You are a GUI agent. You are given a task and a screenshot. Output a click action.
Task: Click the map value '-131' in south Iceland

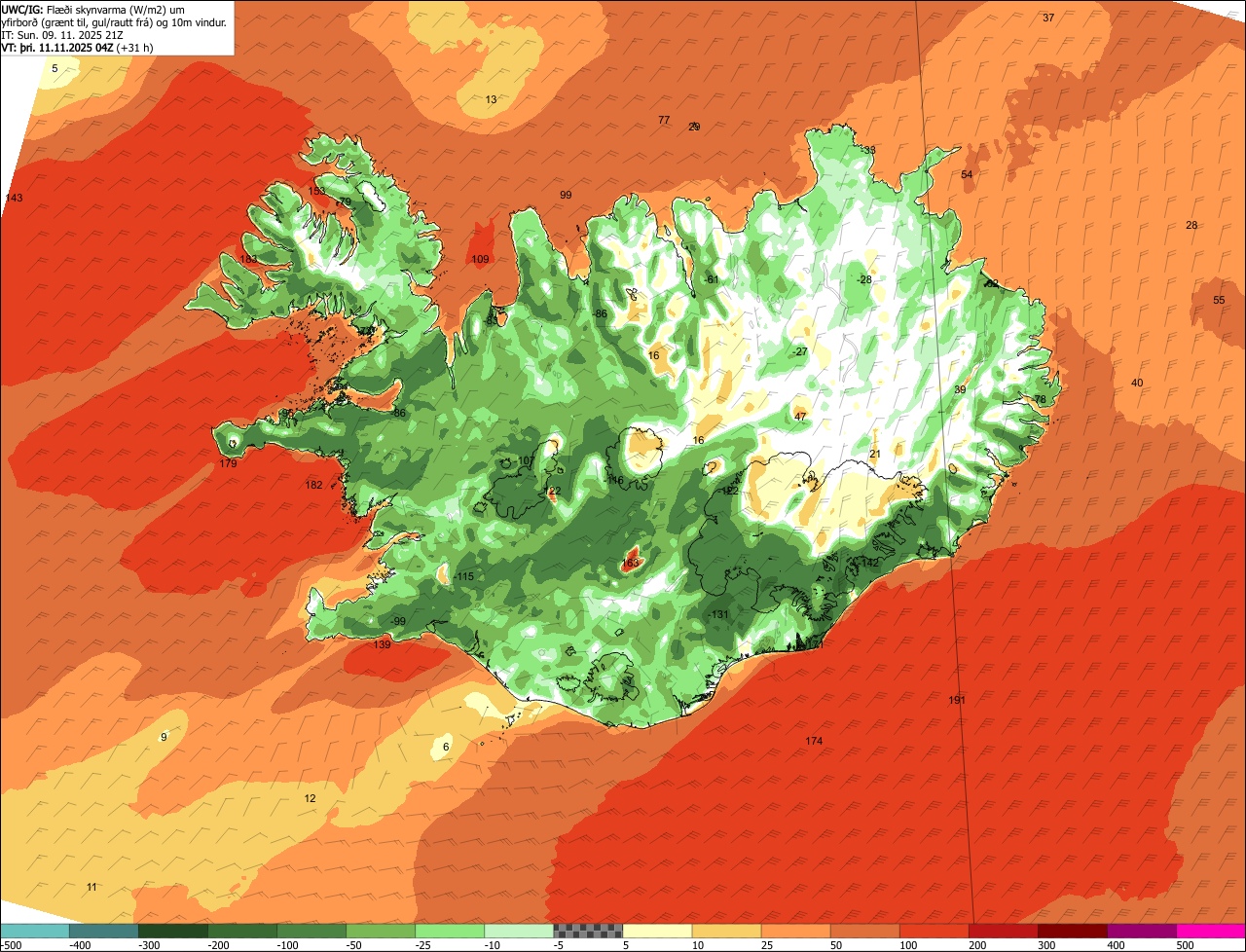click(x=718, y=614)
